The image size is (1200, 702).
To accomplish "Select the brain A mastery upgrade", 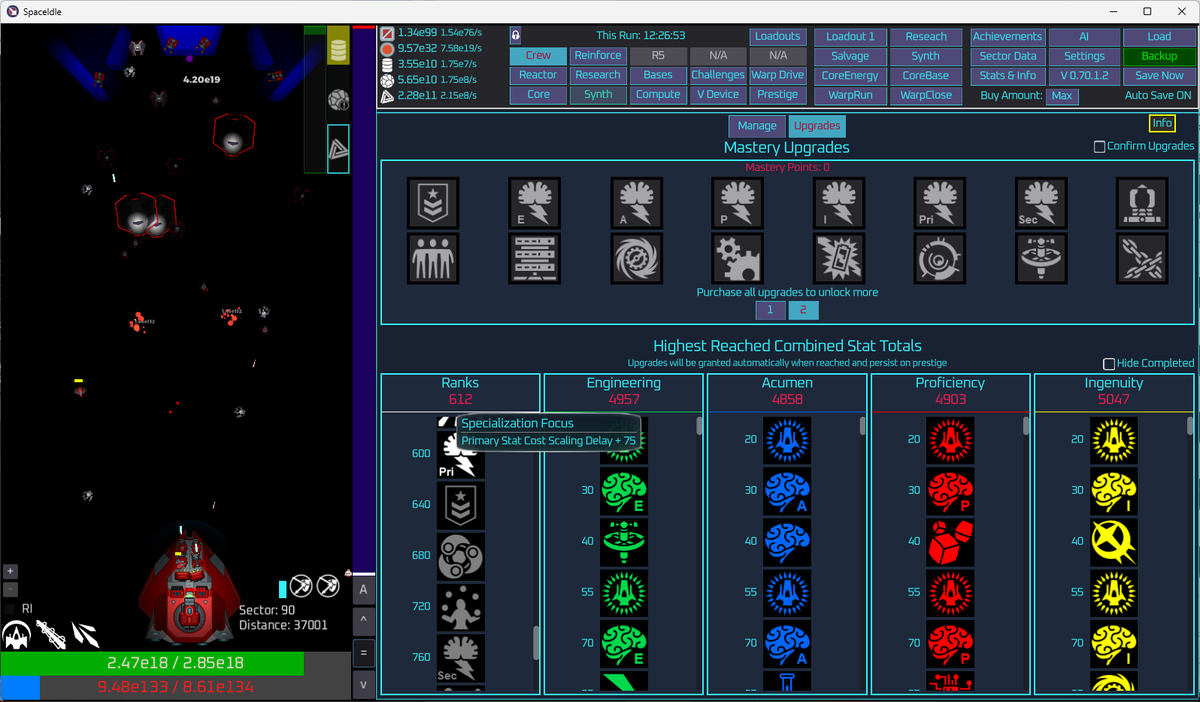I will pyautogui.click(x=636, y=203).
